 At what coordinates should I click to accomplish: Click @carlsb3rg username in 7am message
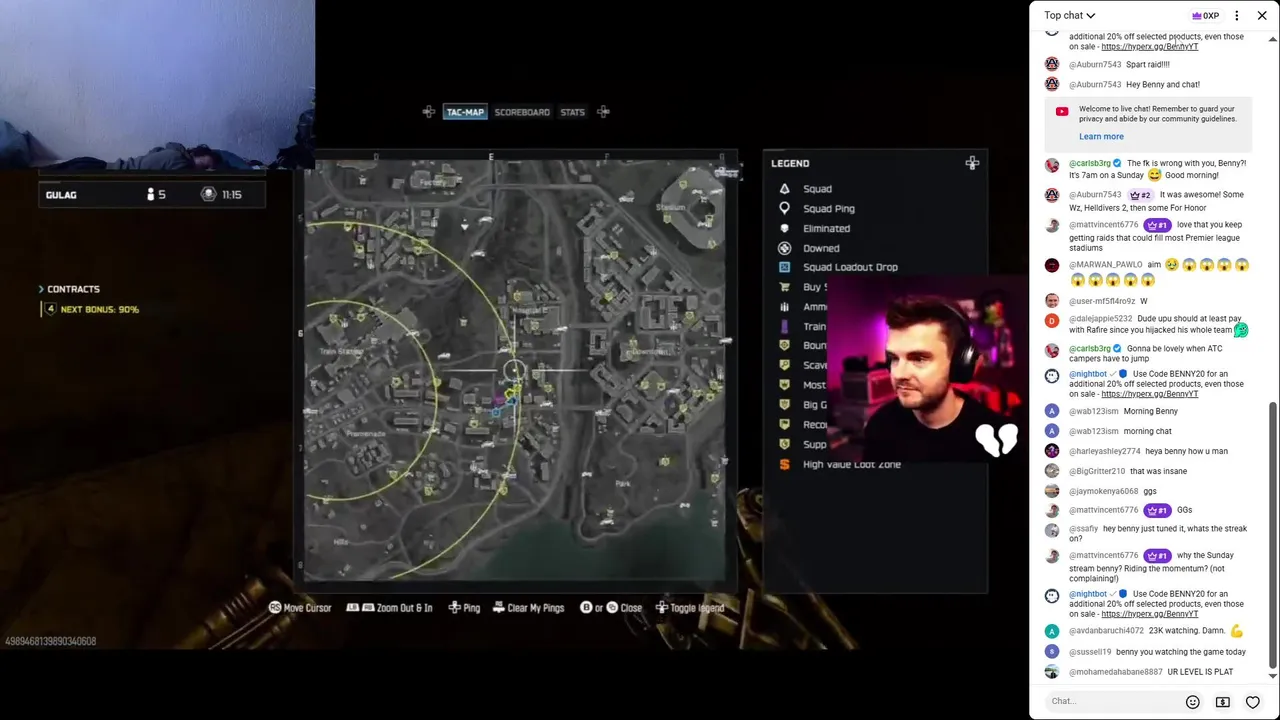click(x=1090, y=163)
